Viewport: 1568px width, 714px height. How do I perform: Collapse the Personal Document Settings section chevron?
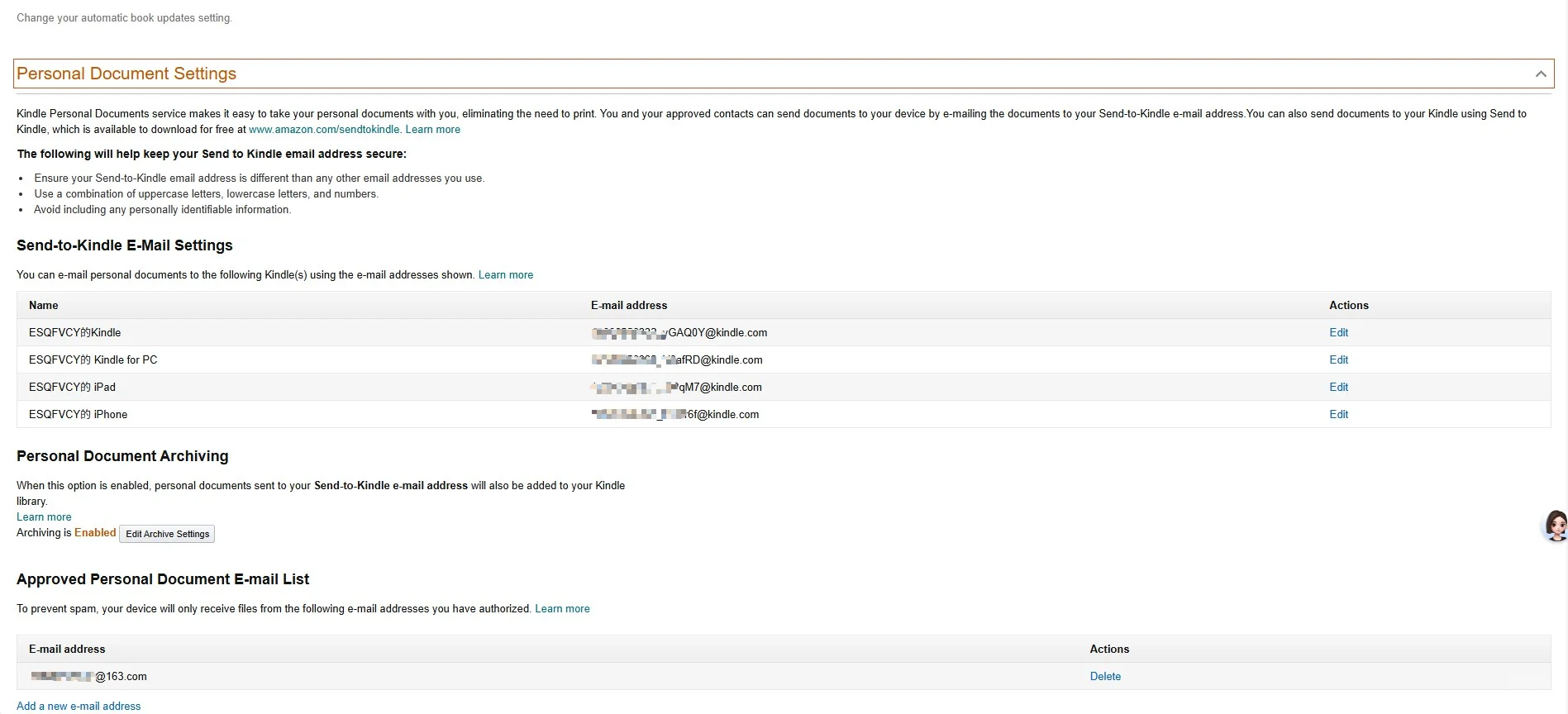pyautogui.click(x=1541, y=74)
